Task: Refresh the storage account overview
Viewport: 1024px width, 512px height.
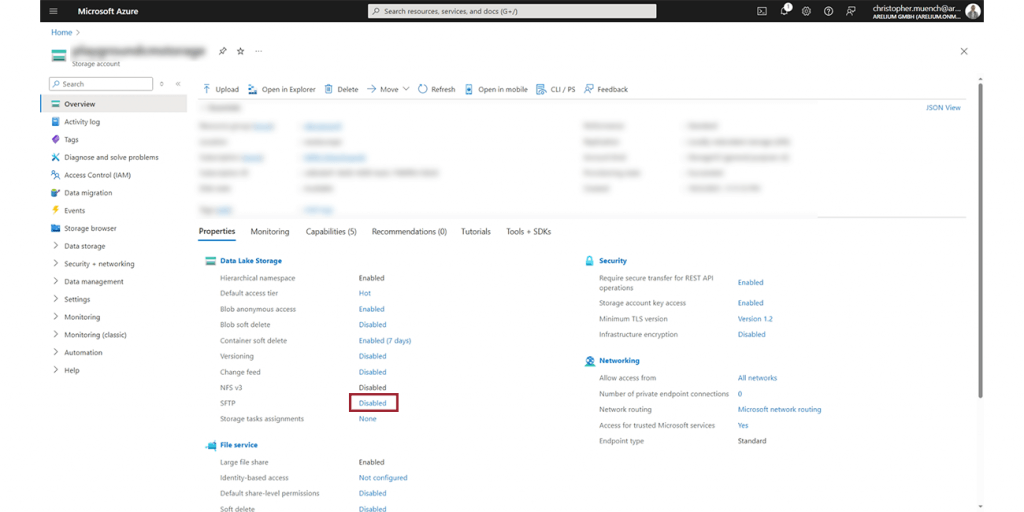Action: [436, 89]
